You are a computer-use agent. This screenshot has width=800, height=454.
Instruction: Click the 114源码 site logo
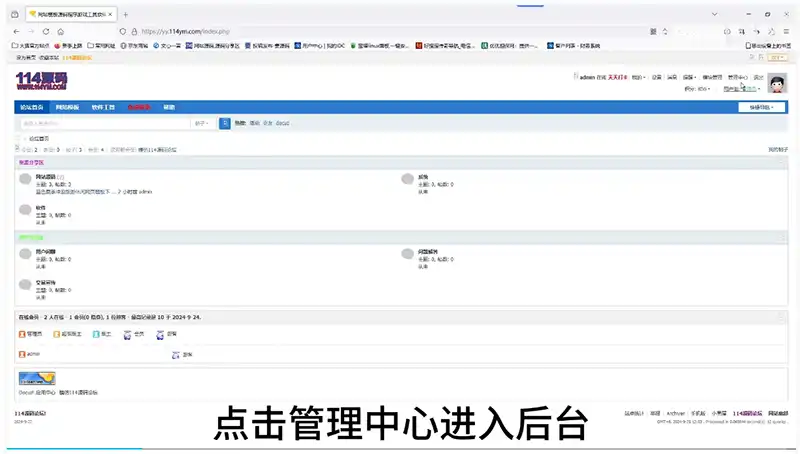[x=41, y=80]
